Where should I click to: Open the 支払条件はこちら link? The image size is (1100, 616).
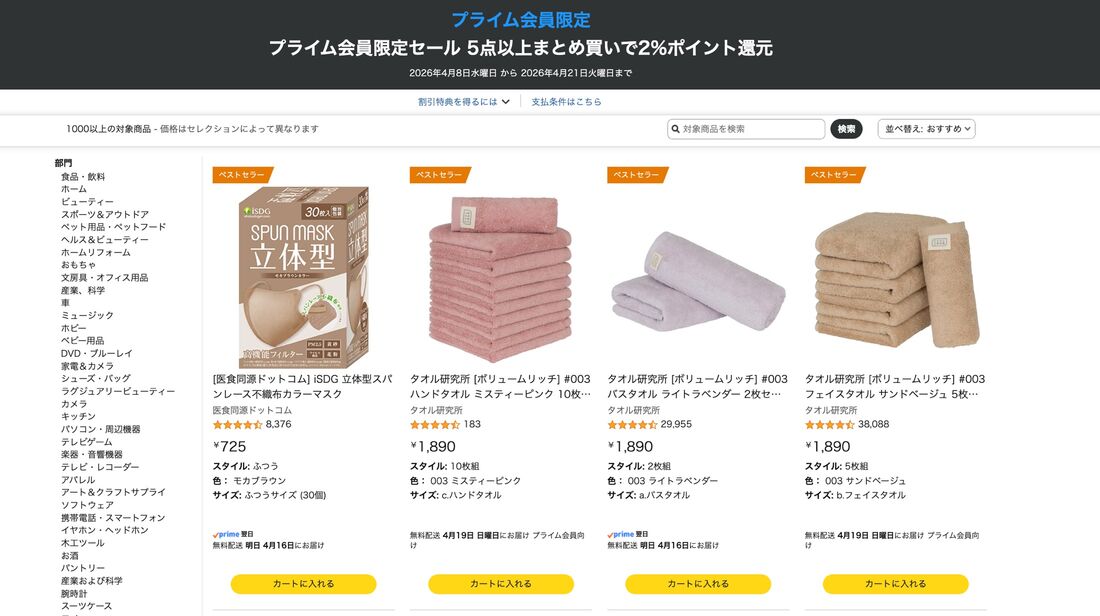click(x=569, y=101)
